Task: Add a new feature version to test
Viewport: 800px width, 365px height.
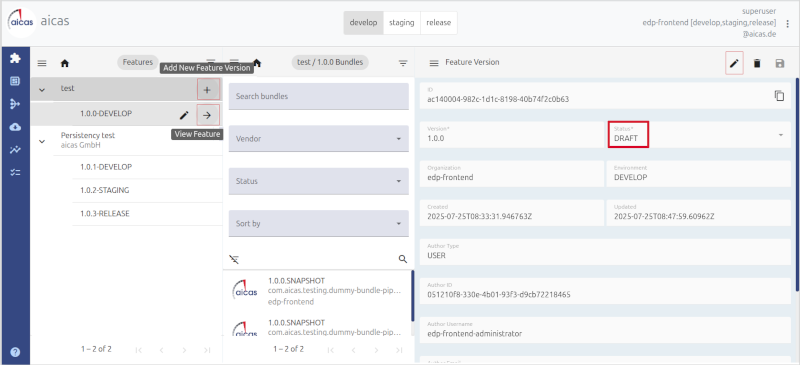Action: 208,89
